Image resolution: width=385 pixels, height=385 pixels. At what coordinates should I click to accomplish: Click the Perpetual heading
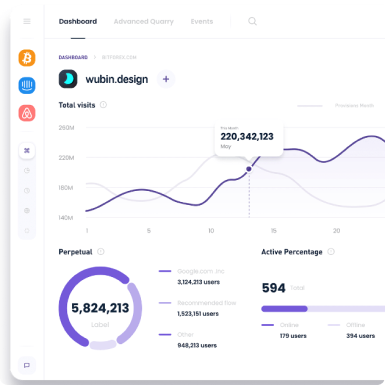click(x=75, y=252)
